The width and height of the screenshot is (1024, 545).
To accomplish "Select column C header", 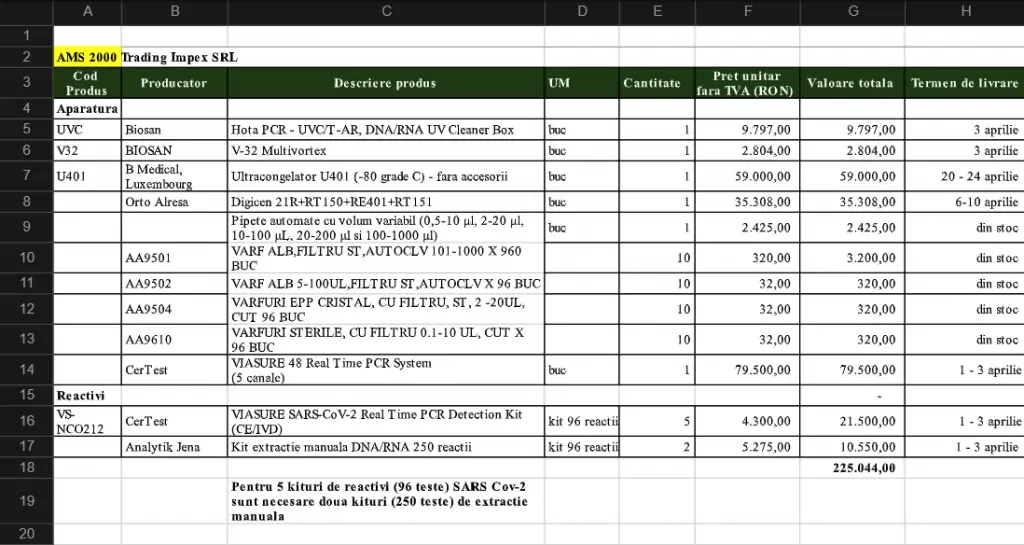I will 386,12.
